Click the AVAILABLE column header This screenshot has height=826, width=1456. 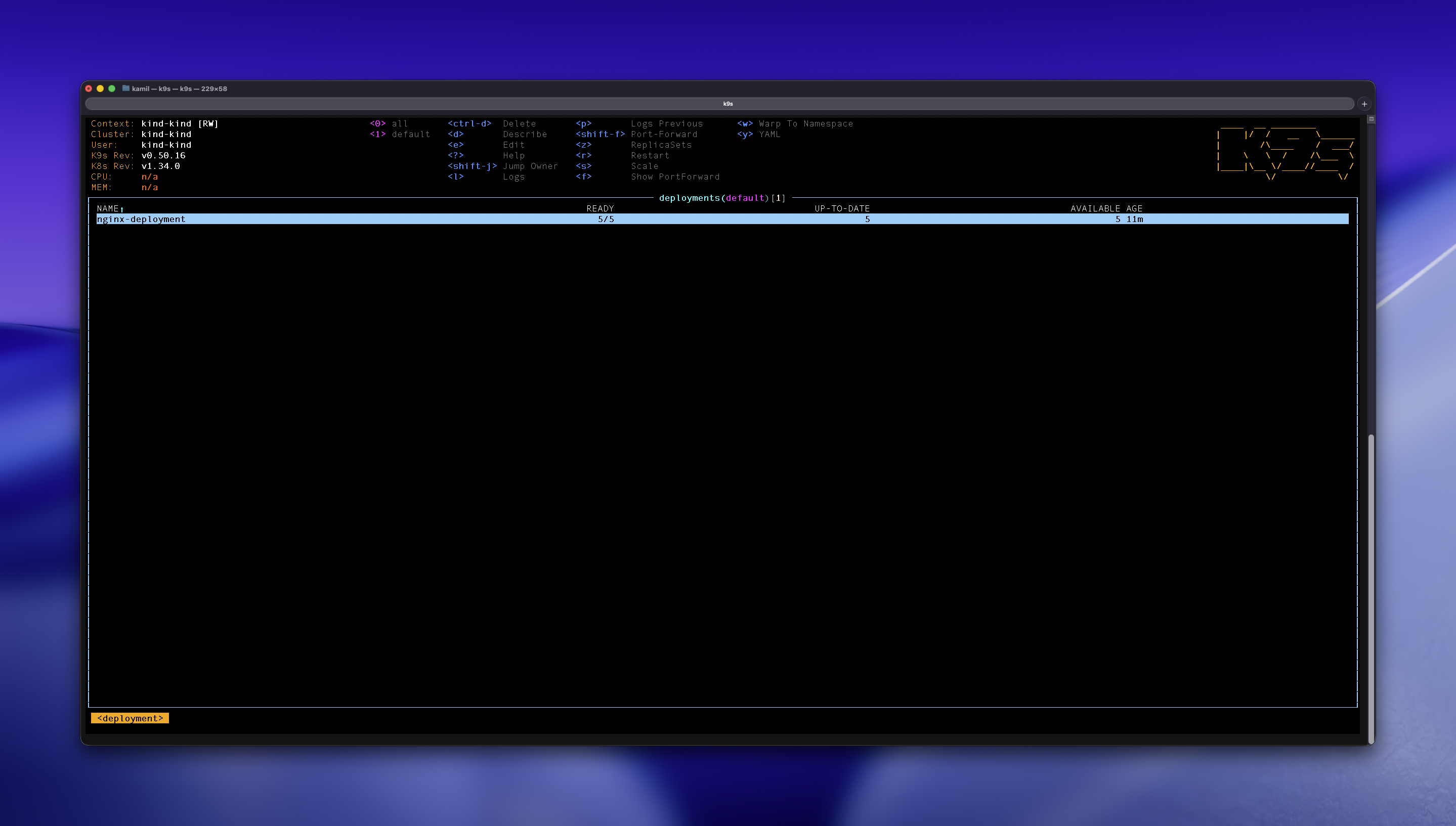tap(1095, 209)
